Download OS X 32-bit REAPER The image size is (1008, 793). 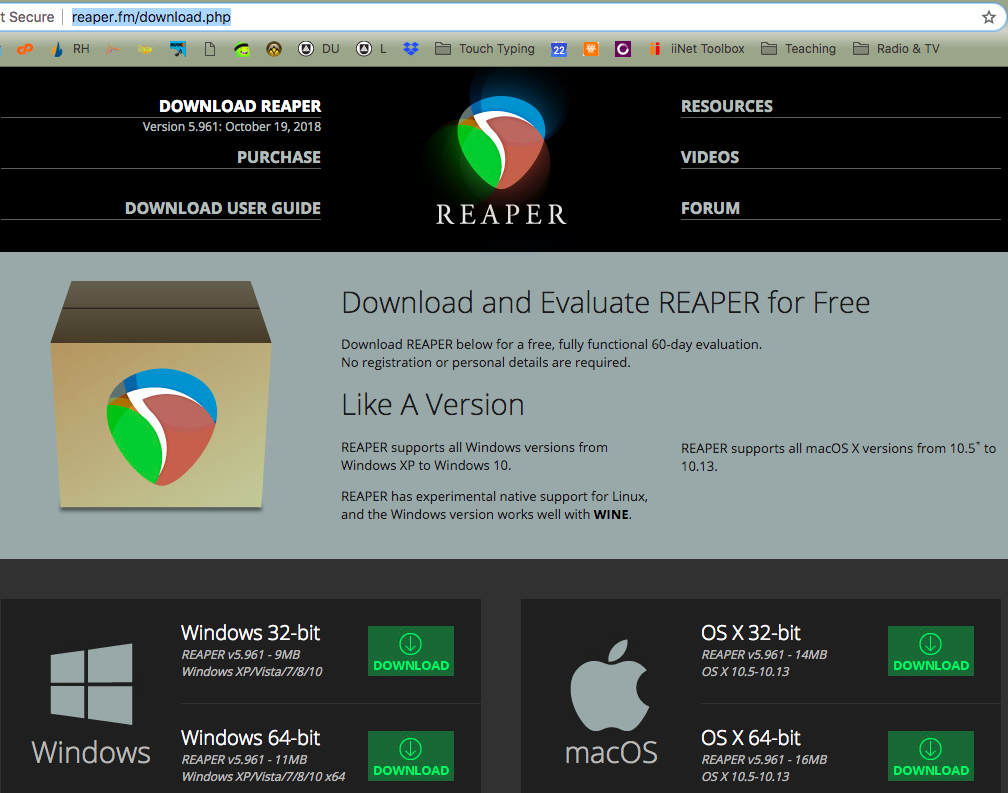[x=931, y=651]
